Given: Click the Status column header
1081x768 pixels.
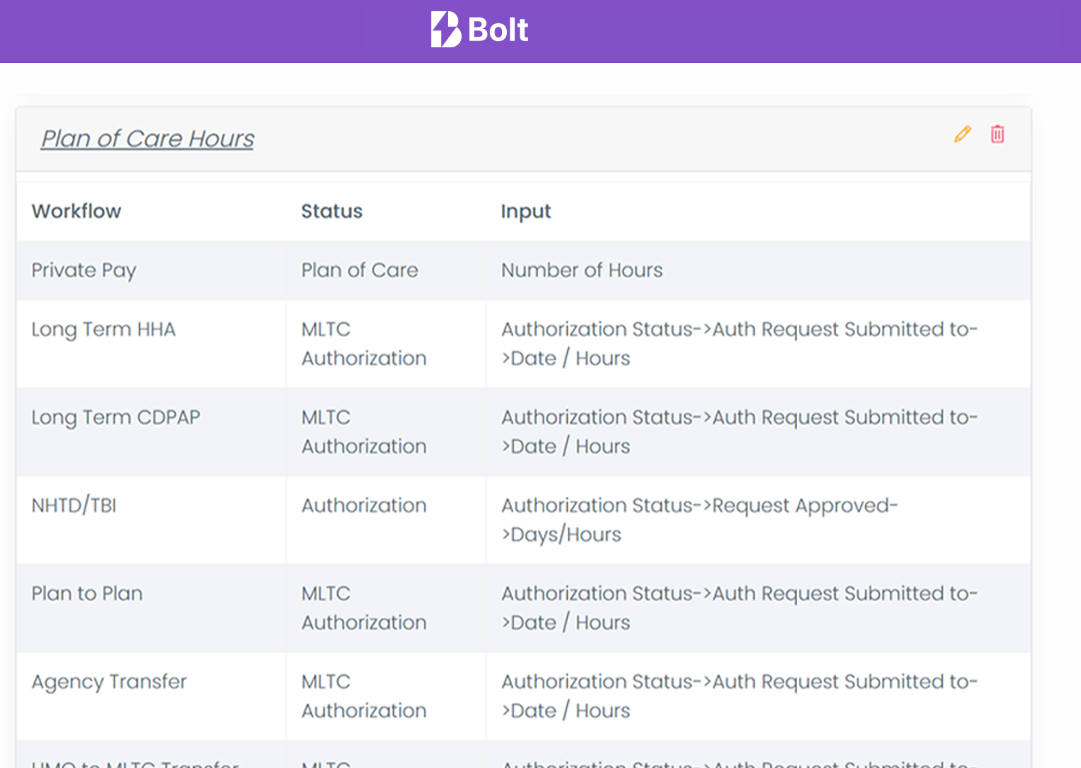Looking at the screenshot, I should [331, 211].
